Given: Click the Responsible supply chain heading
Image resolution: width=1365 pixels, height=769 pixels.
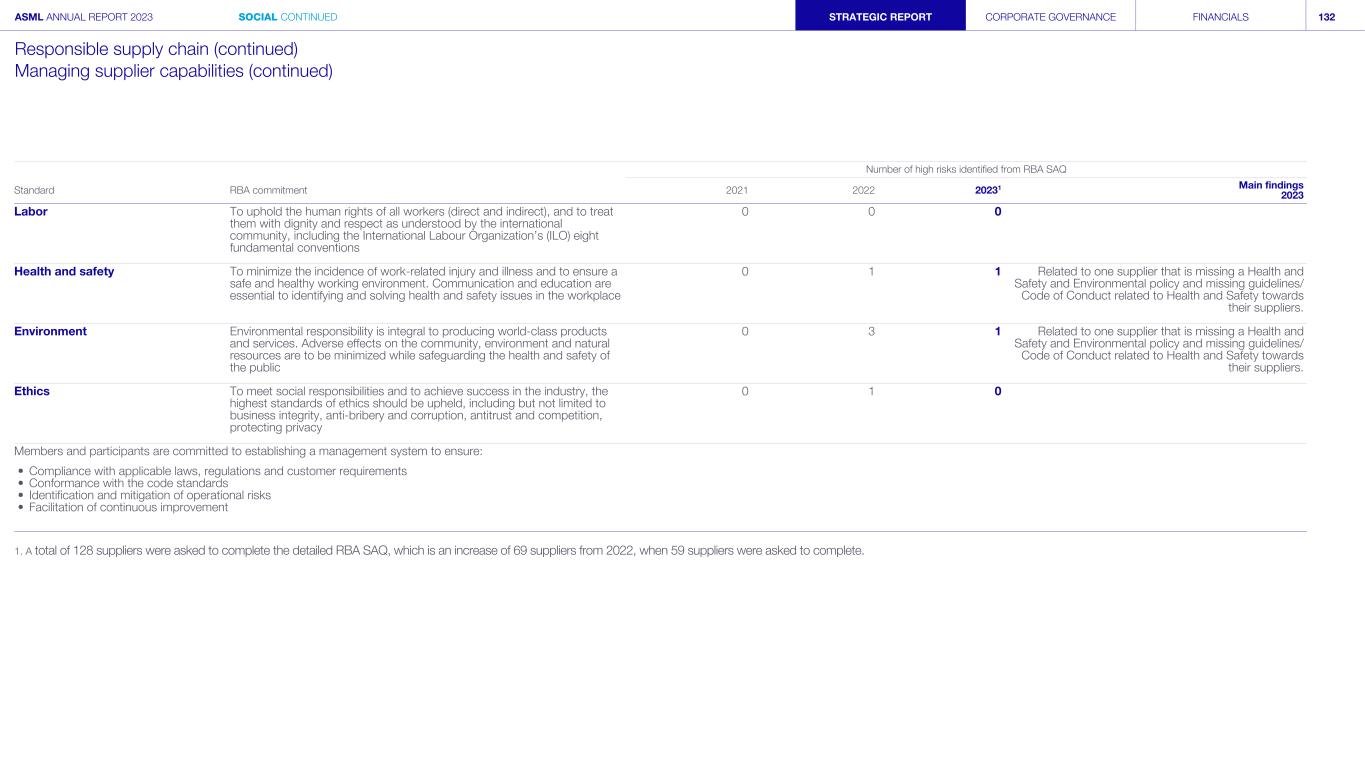Looking at the screenshot, I should point(156,49).
